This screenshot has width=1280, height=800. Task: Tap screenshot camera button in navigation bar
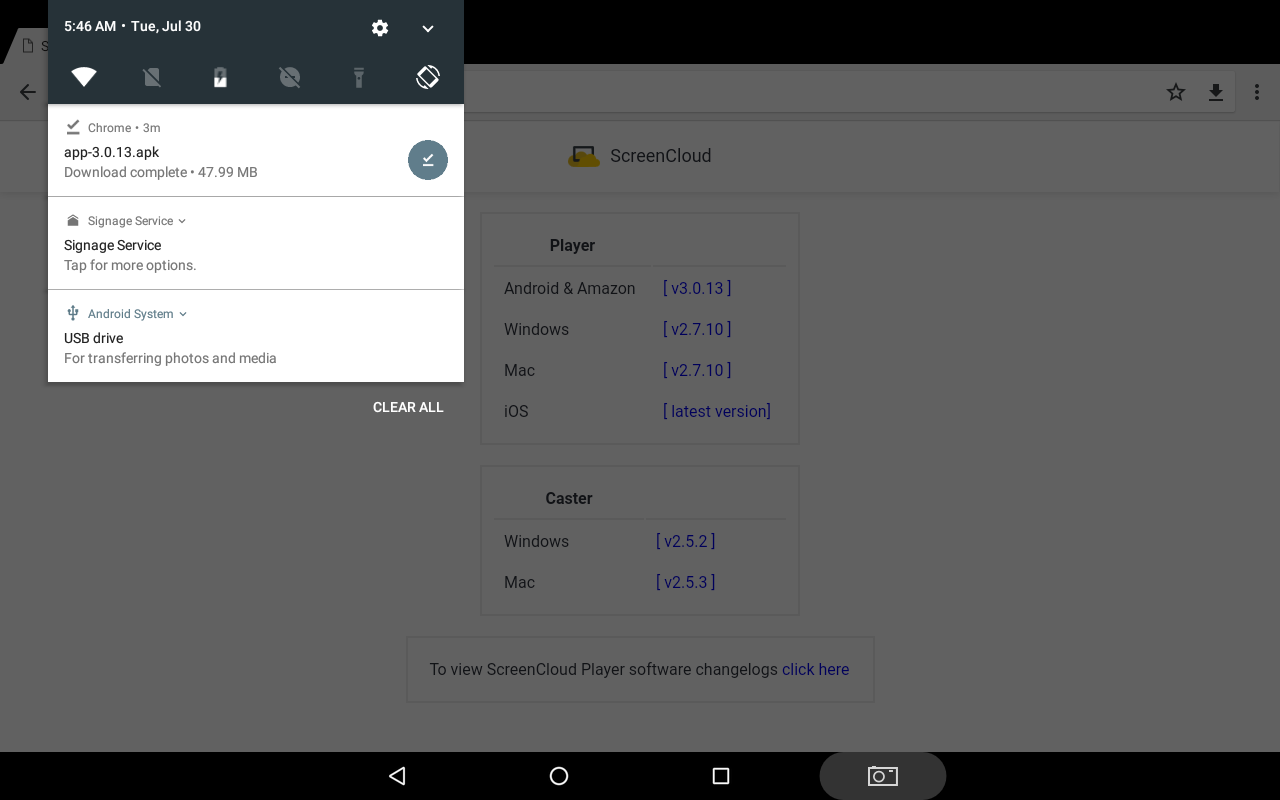[x=883, y=776]
